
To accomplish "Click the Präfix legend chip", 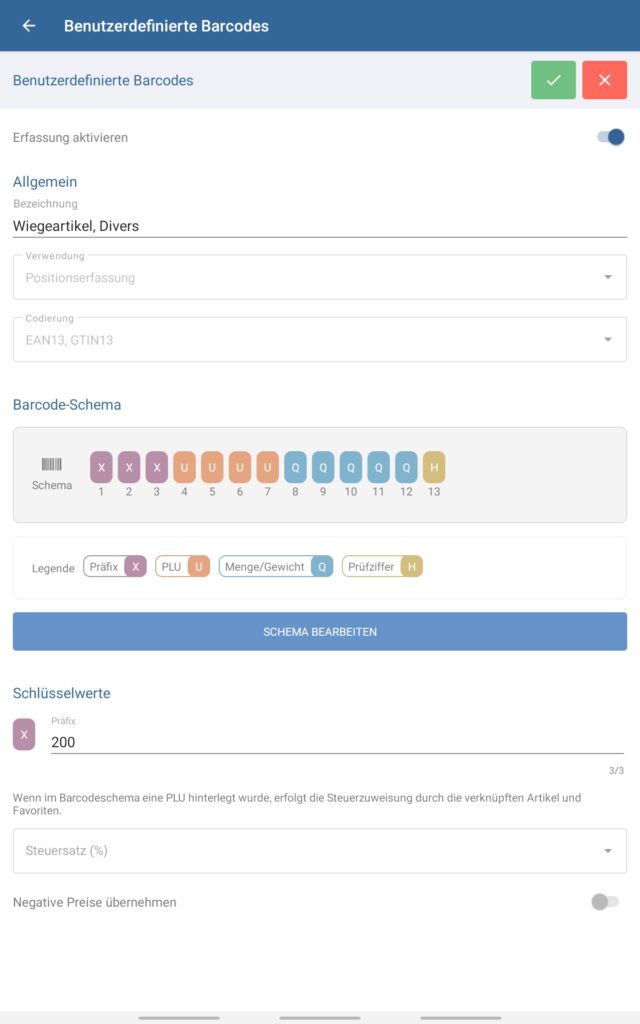I will point(115,567).
